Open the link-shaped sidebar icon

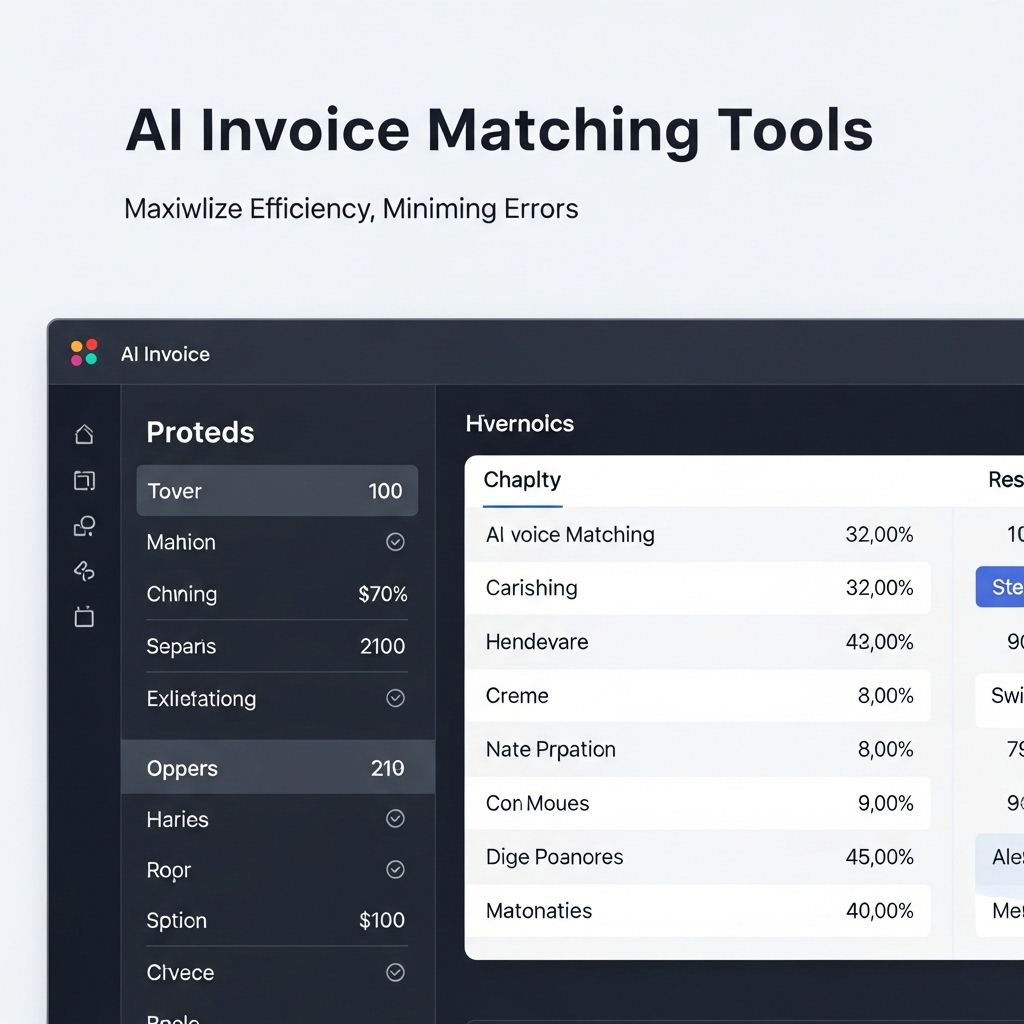tap(84, 571)
